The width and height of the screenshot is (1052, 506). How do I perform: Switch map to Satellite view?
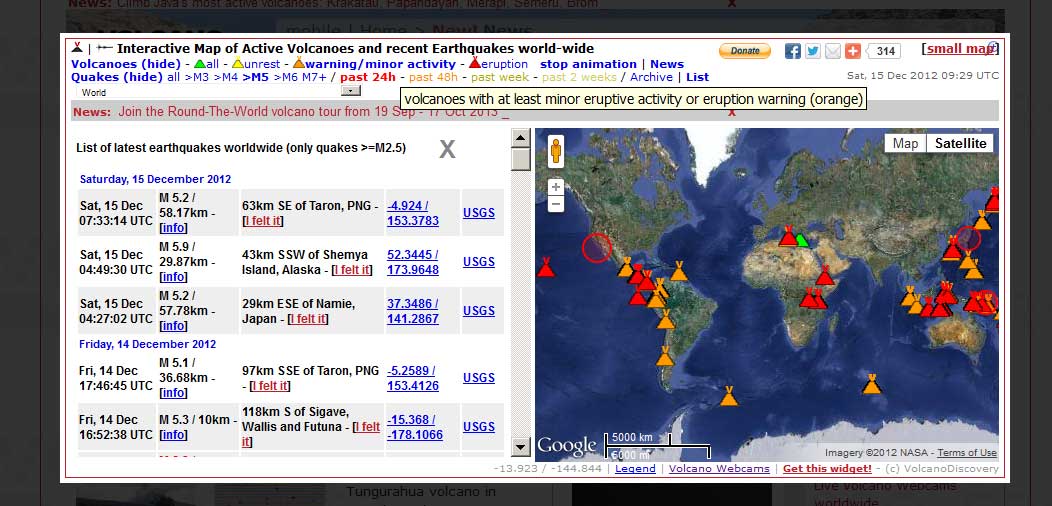click(x=961, y=143)
